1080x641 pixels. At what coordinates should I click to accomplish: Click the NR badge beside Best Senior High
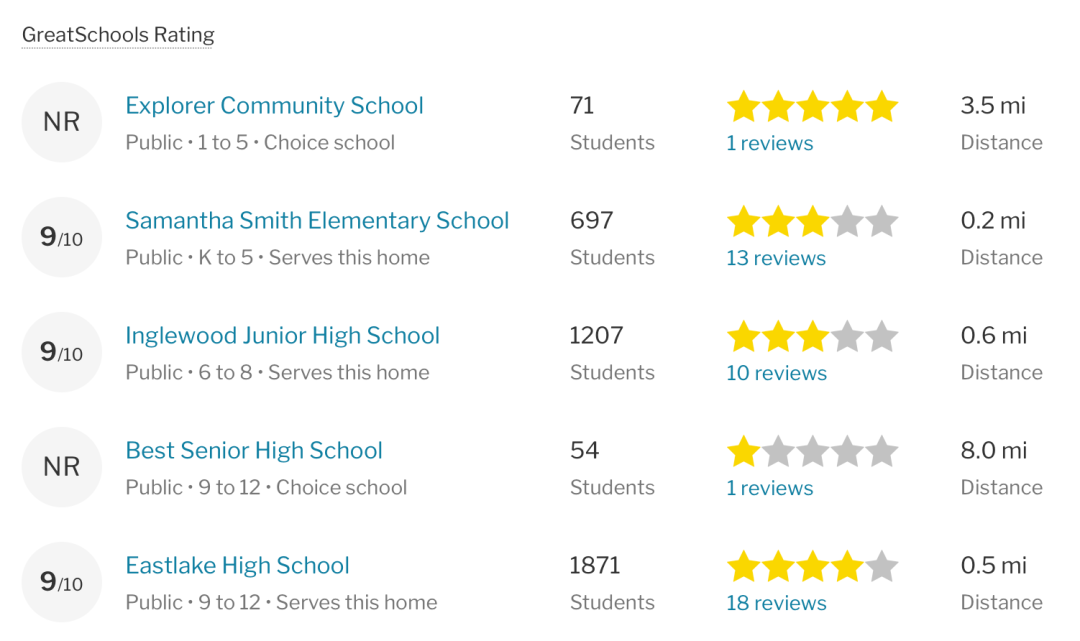click(x=62, y=467)
